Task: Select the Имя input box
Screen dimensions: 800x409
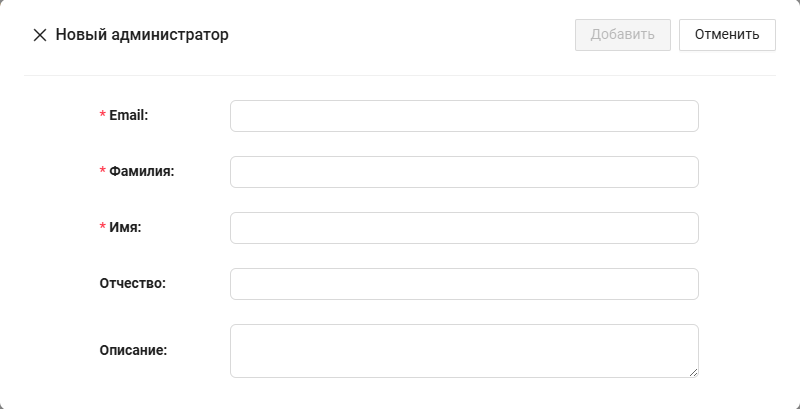Action: [464, 228]
